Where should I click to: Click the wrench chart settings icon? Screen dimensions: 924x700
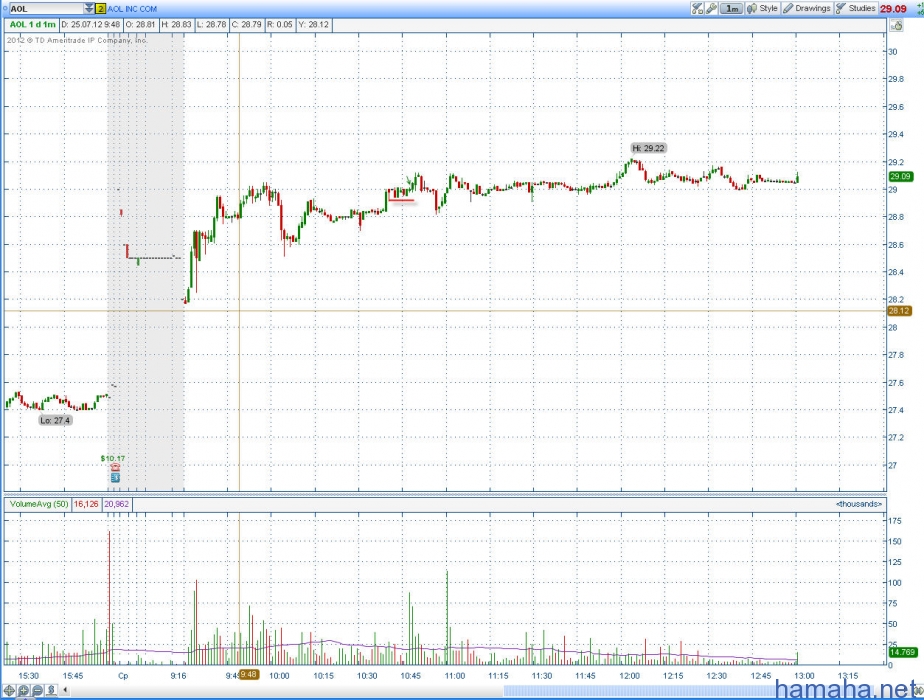[x=711, y=8]
